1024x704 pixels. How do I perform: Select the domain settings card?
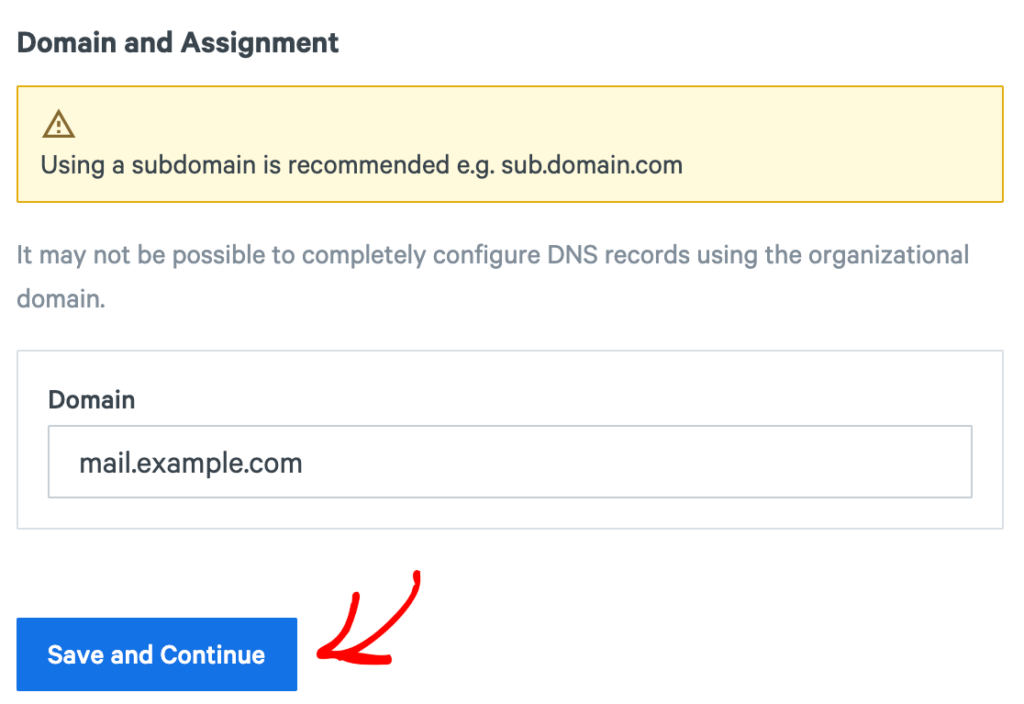click(510, 437)
